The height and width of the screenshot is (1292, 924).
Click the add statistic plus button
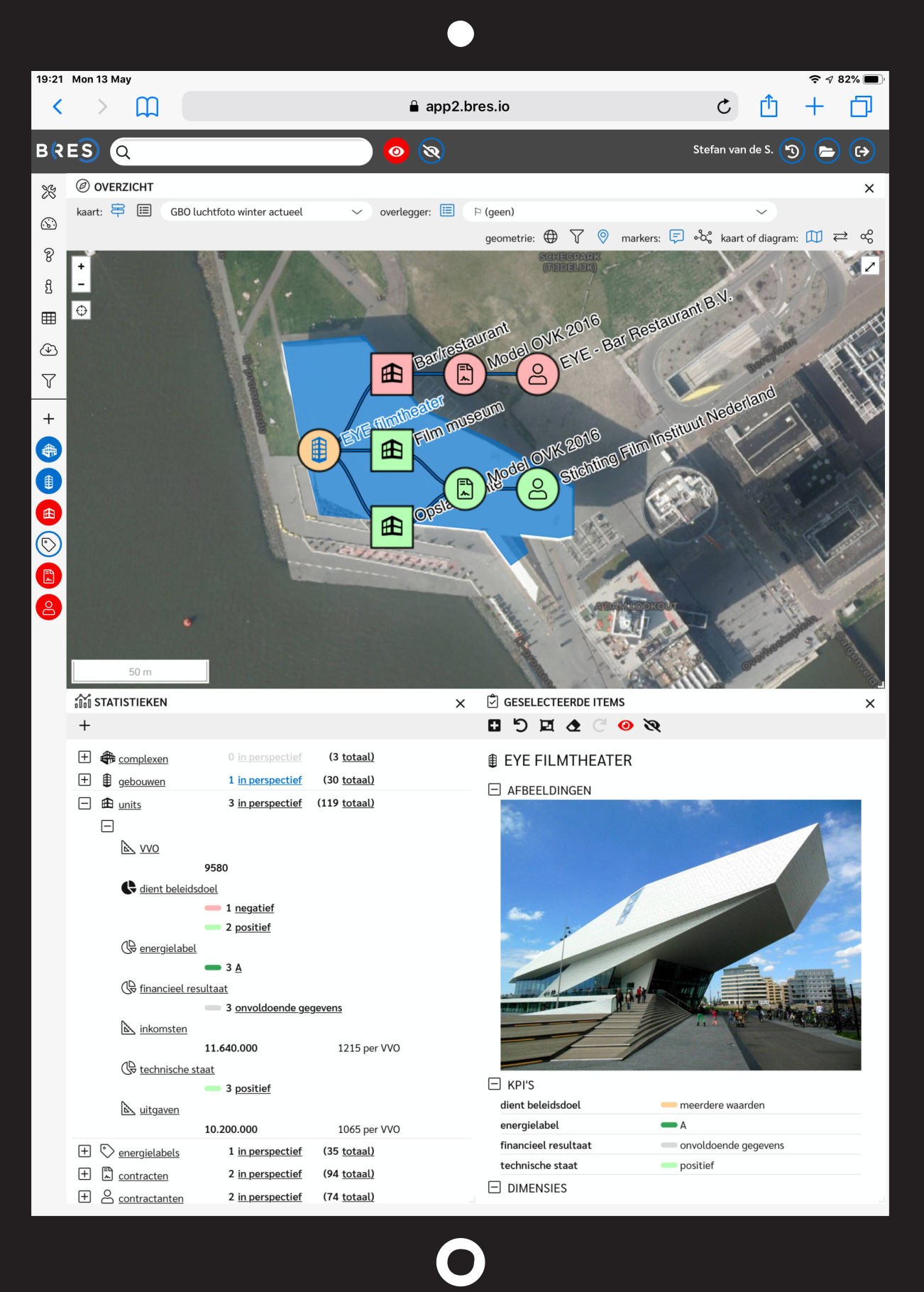(x=84, y=726)
